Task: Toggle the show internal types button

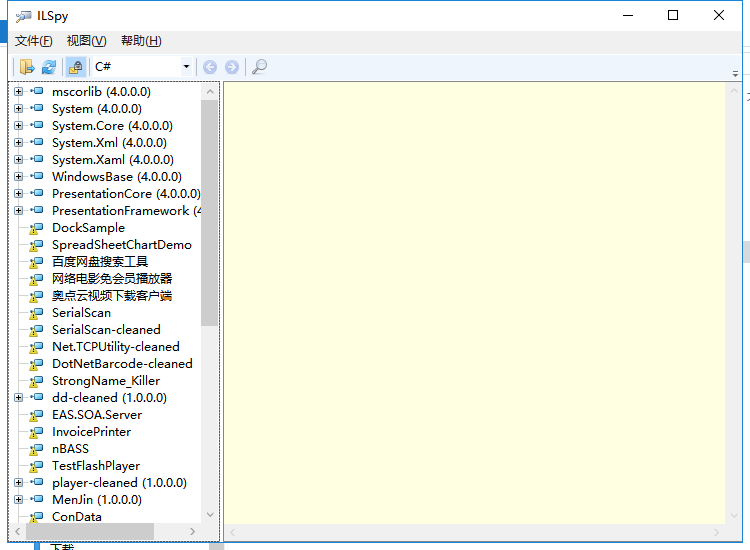Action: 76,67
